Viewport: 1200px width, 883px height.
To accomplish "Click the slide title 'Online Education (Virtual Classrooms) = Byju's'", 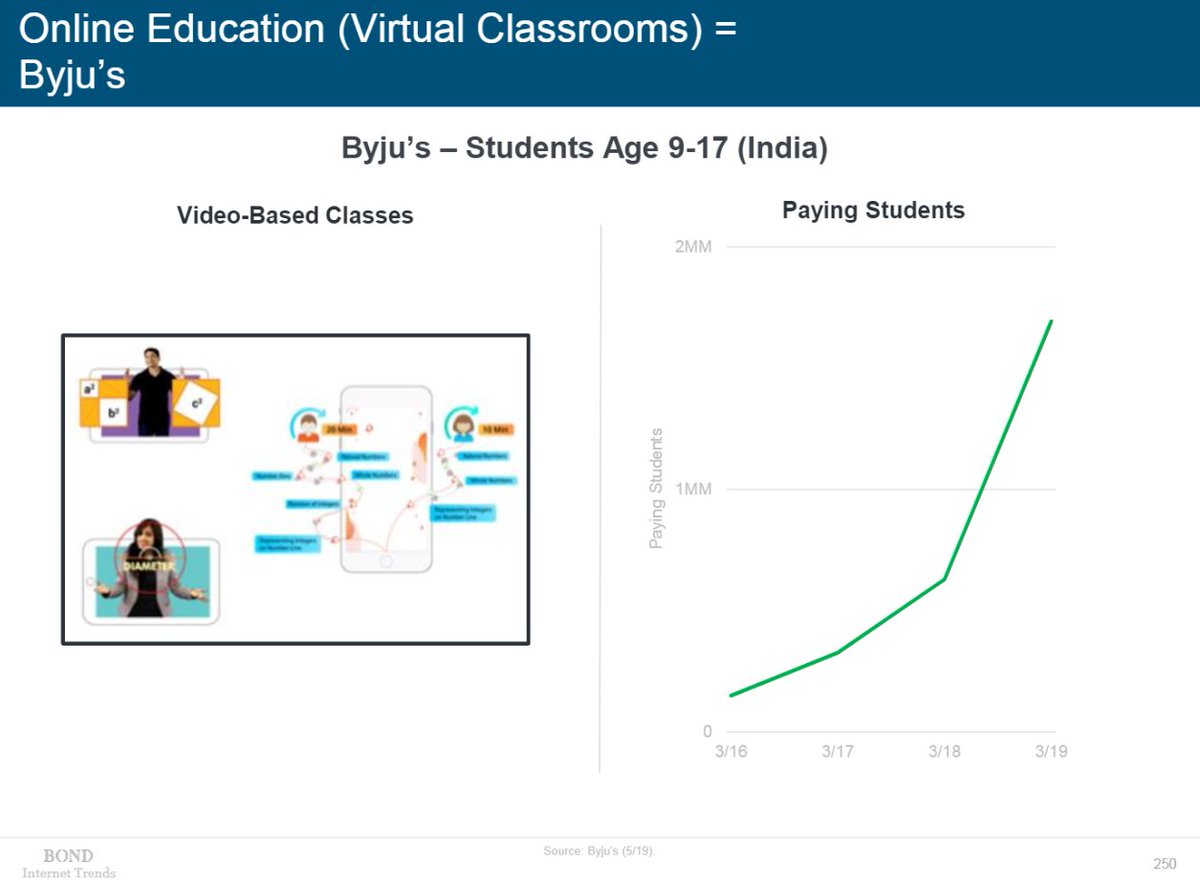I will point(378,52).
